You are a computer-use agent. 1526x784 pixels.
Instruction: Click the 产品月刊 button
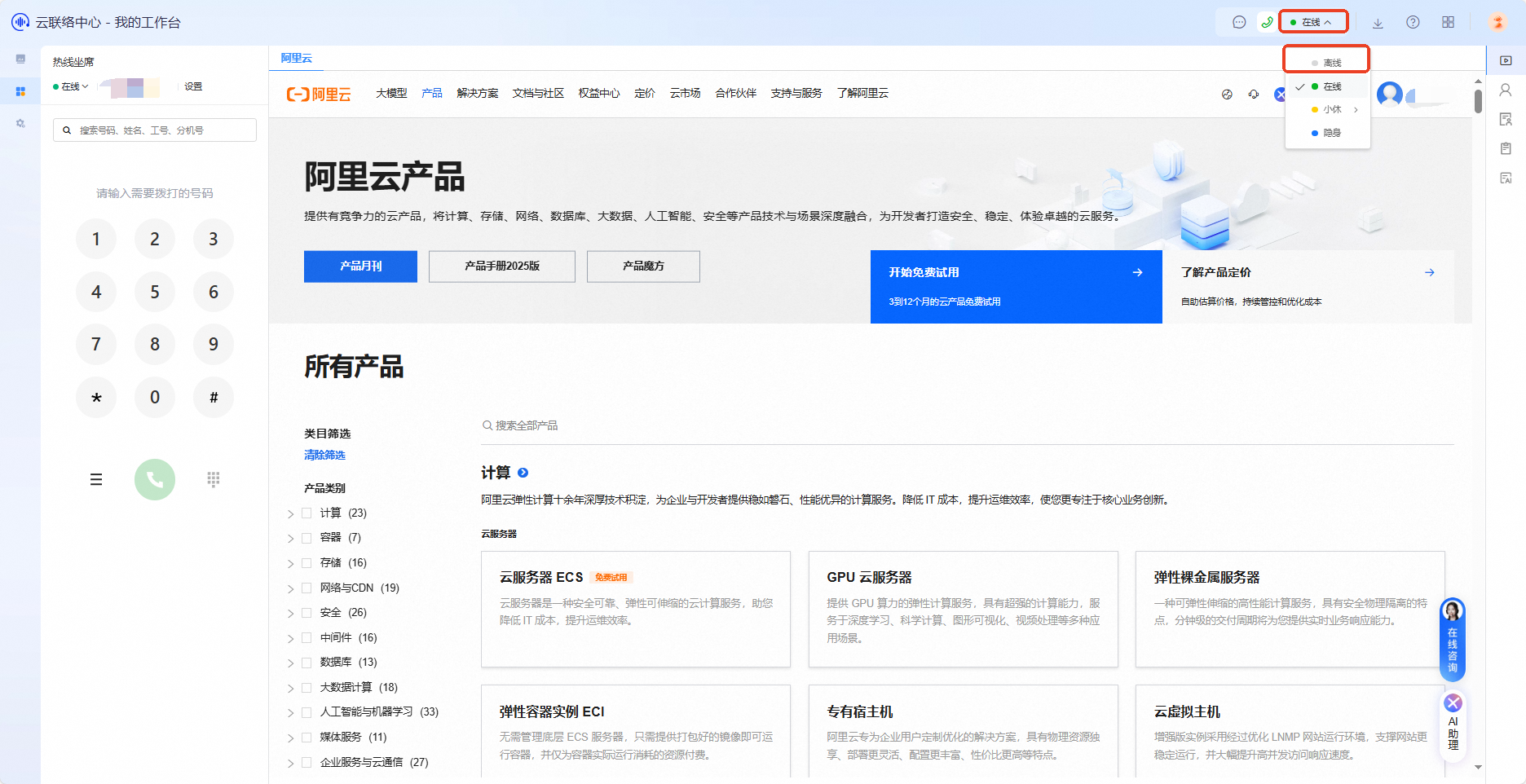point(360,266)
